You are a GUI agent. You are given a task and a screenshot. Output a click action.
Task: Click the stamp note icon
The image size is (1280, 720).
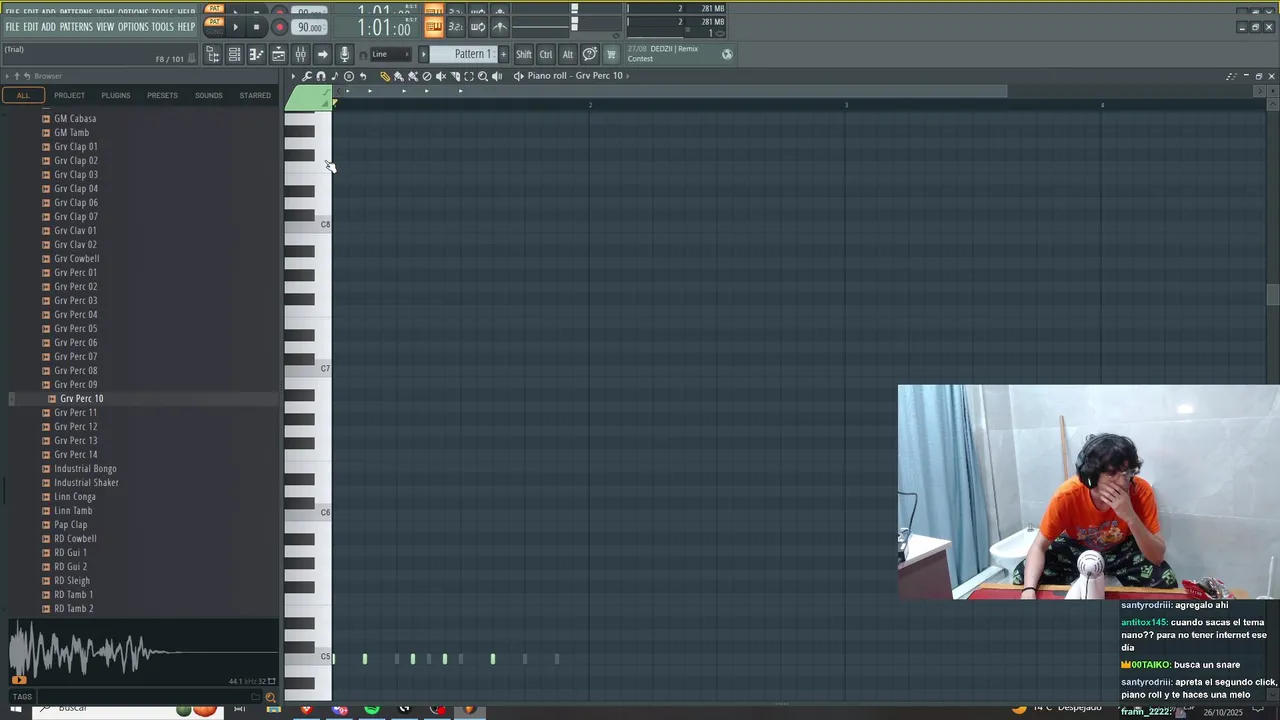(x=335, y=76)
